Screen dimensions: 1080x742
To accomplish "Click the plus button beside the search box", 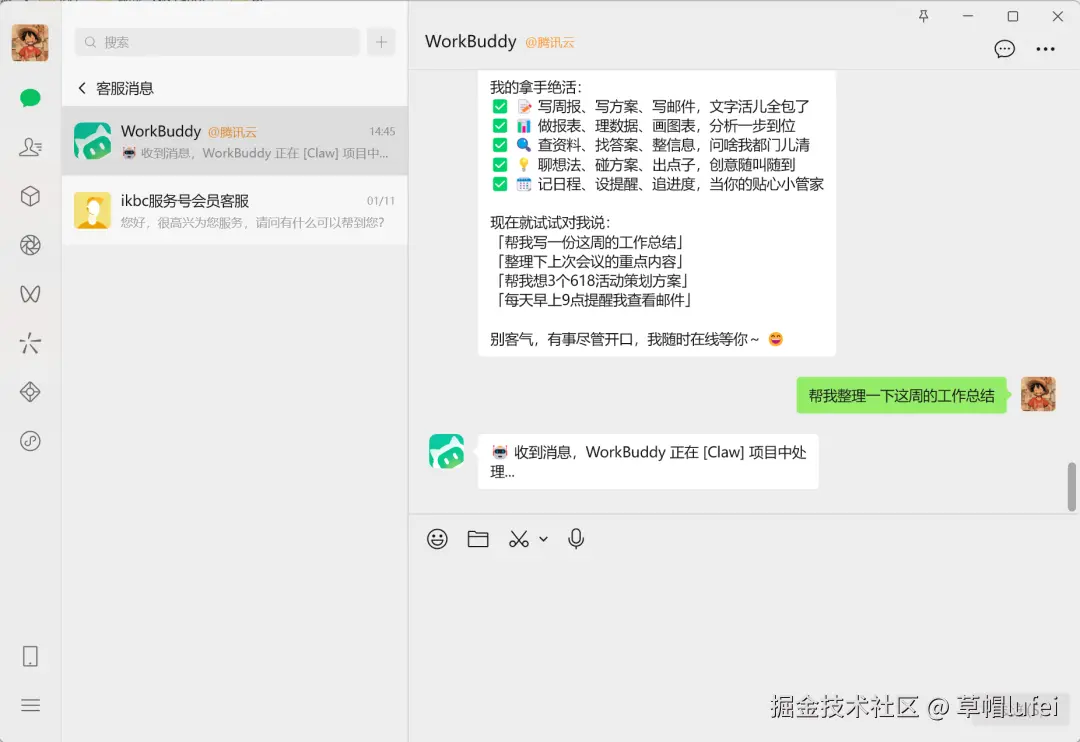I will coord(381,42).
